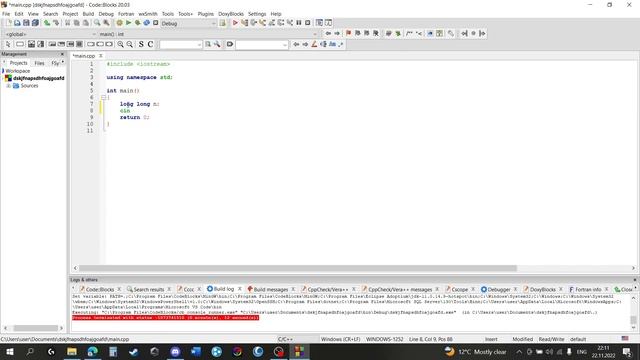
Task: Click the Save file toolbar icon
Action: click(26, 23)
